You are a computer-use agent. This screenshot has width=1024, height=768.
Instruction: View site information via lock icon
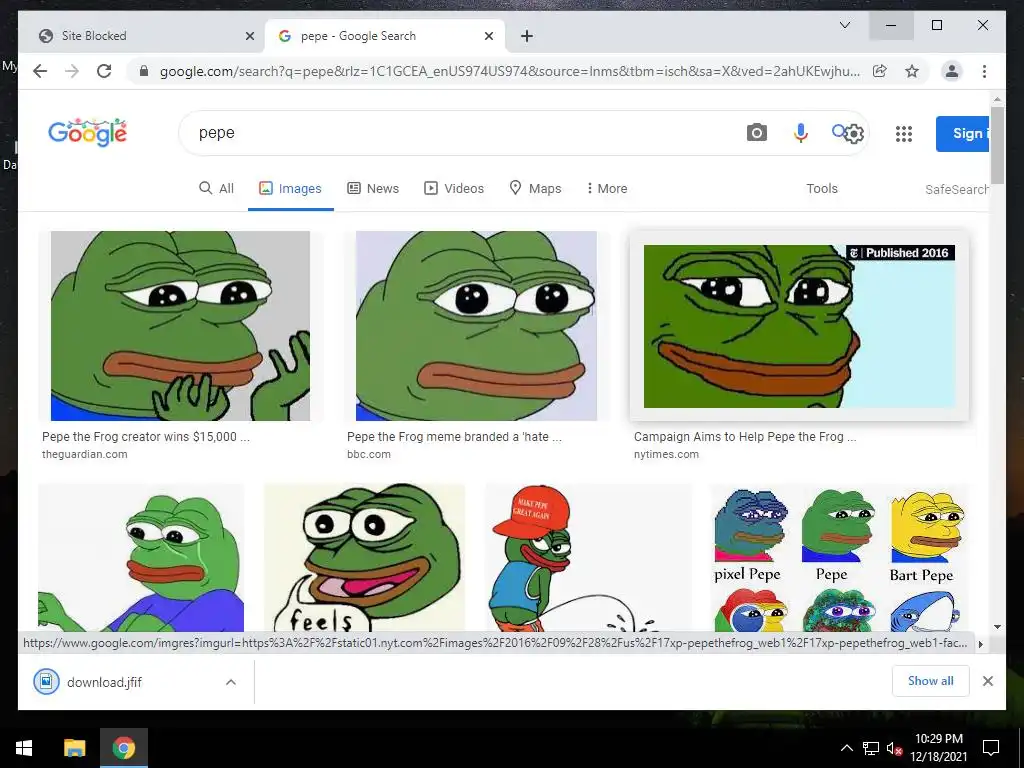[x=144, y=71]
